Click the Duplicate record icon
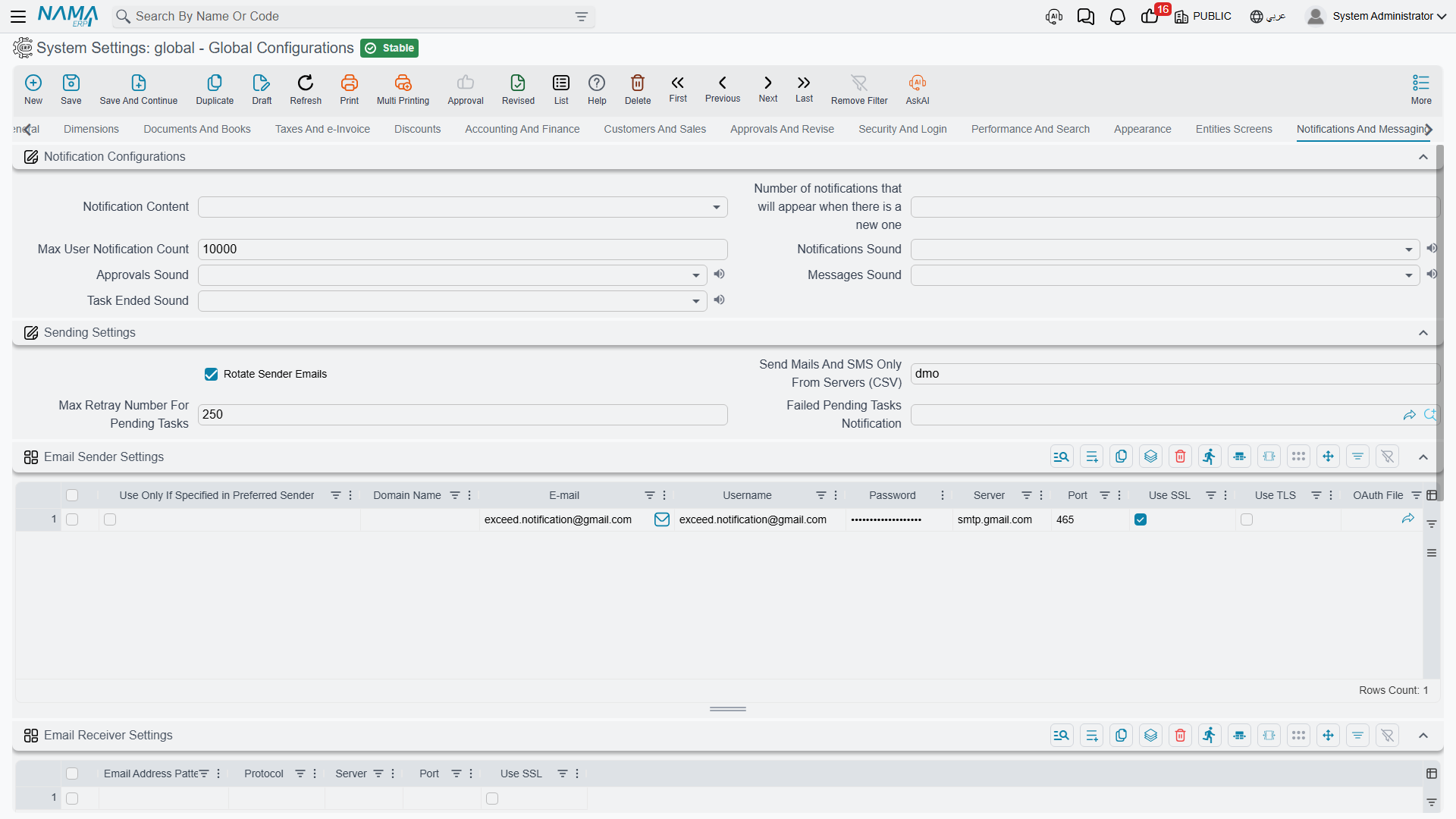 tap(215, 83)
